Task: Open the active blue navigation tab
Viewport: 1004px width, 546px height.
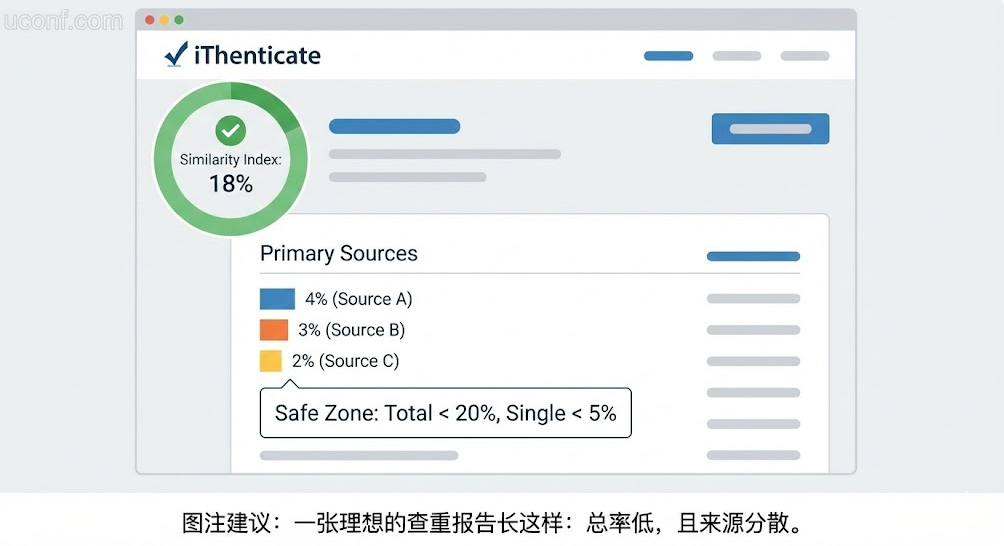Action: 668,56
